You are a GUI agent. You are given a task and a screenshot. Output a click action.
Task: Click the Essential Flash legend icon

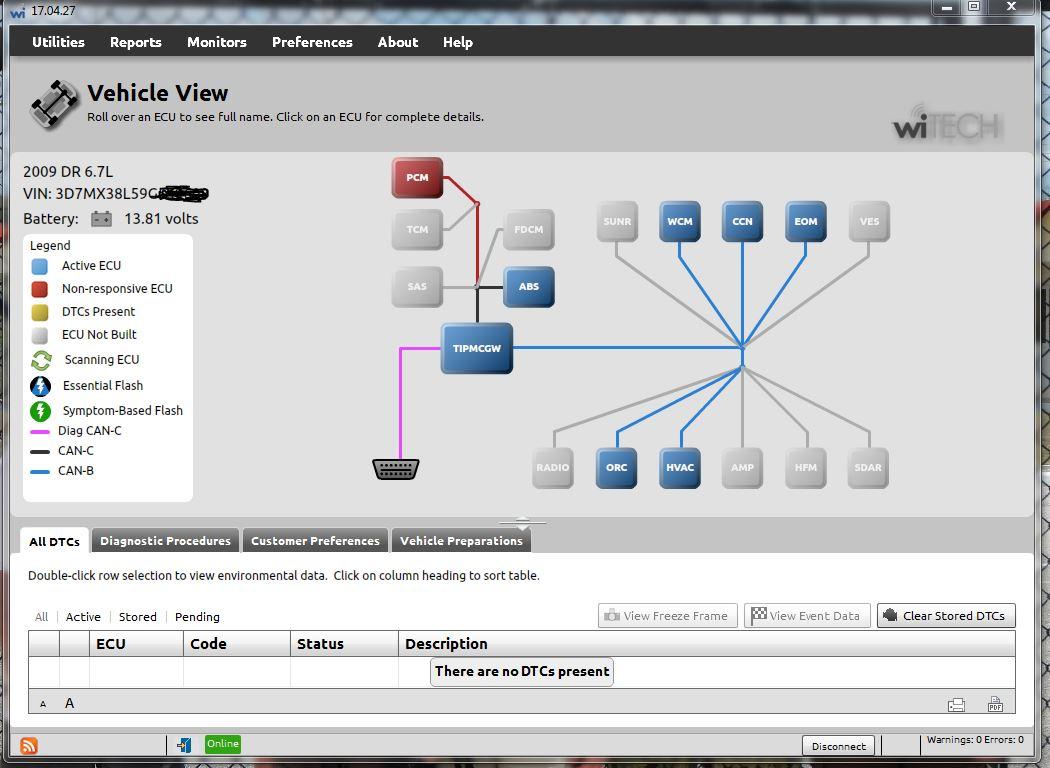coord(40,386)
